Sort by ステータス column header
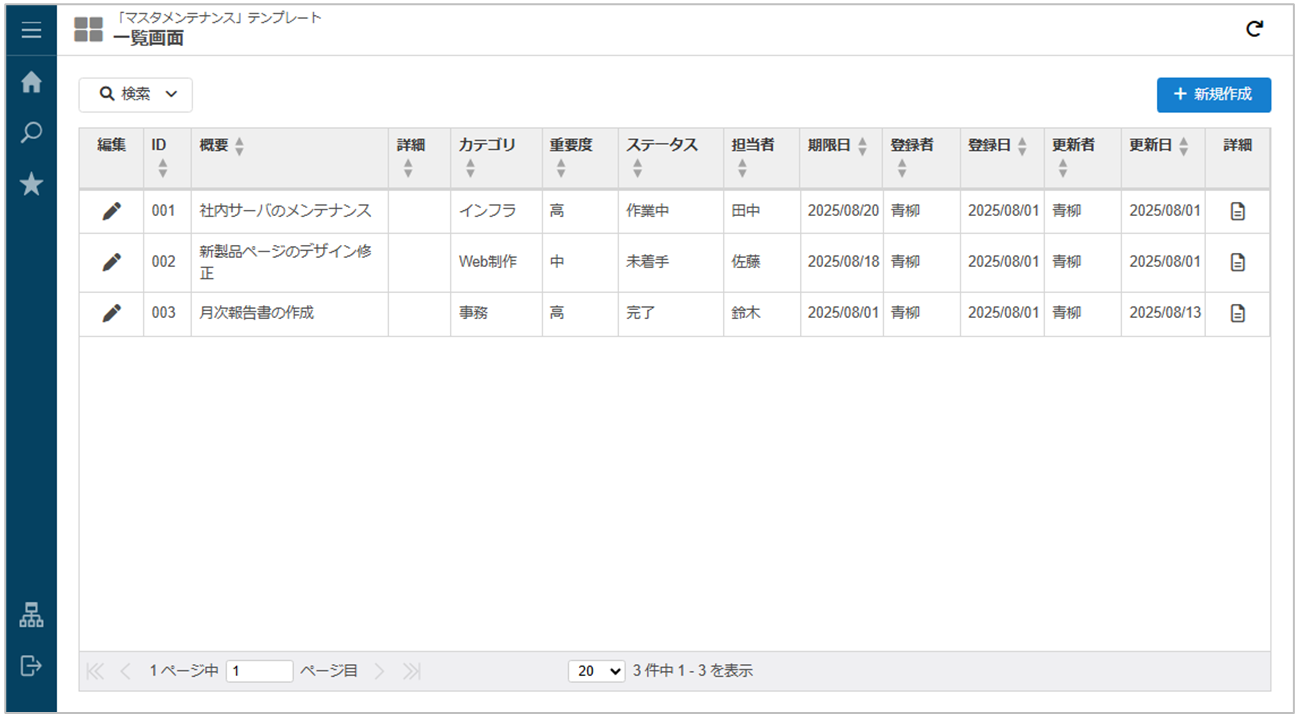The width and height of the screenshot is (1299, 714). click(x=662, y=146)
